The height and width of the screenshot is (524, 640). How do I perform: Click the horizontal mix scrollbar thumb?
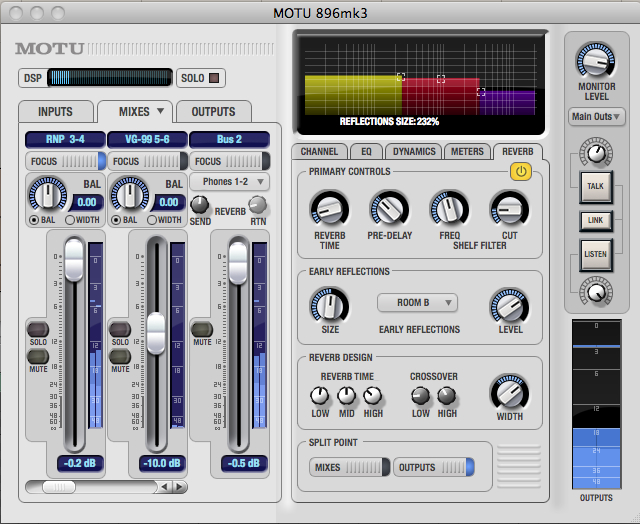click(x=59, y=487)
